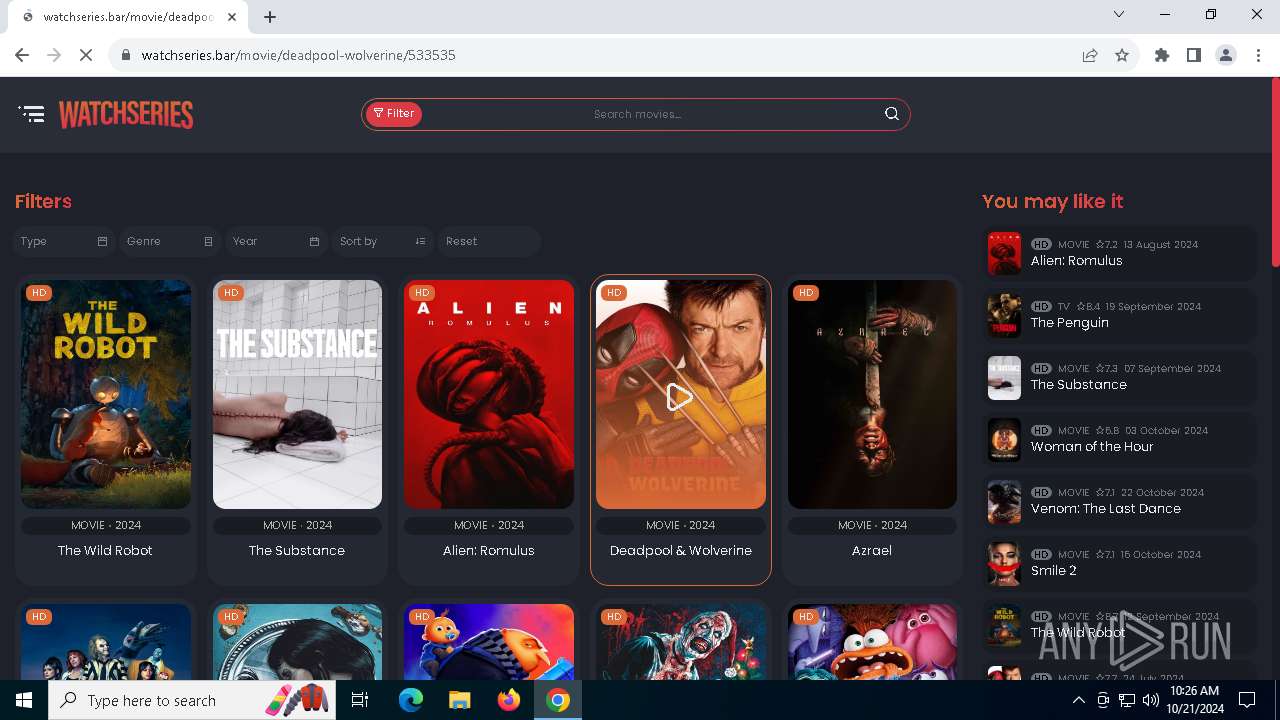
Task: Open The Wild Robot poster thumbnail
Action: [x=106, y=394]
